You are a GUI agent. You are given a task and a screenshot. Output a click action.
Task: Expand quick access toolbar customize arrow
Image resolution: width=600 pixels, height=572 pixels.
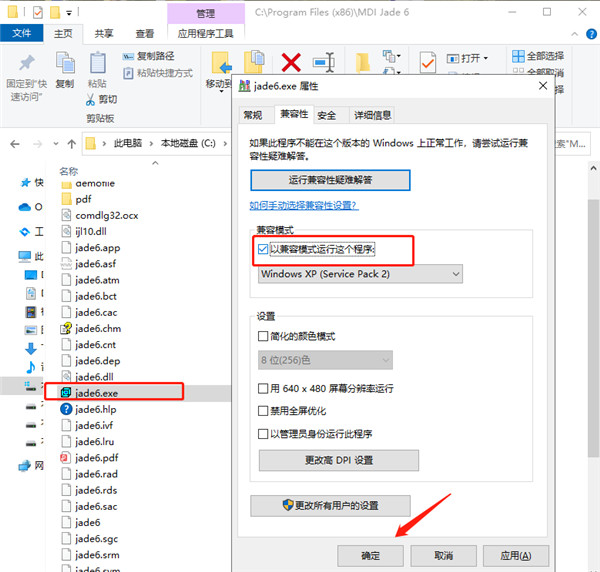[69, 13]
